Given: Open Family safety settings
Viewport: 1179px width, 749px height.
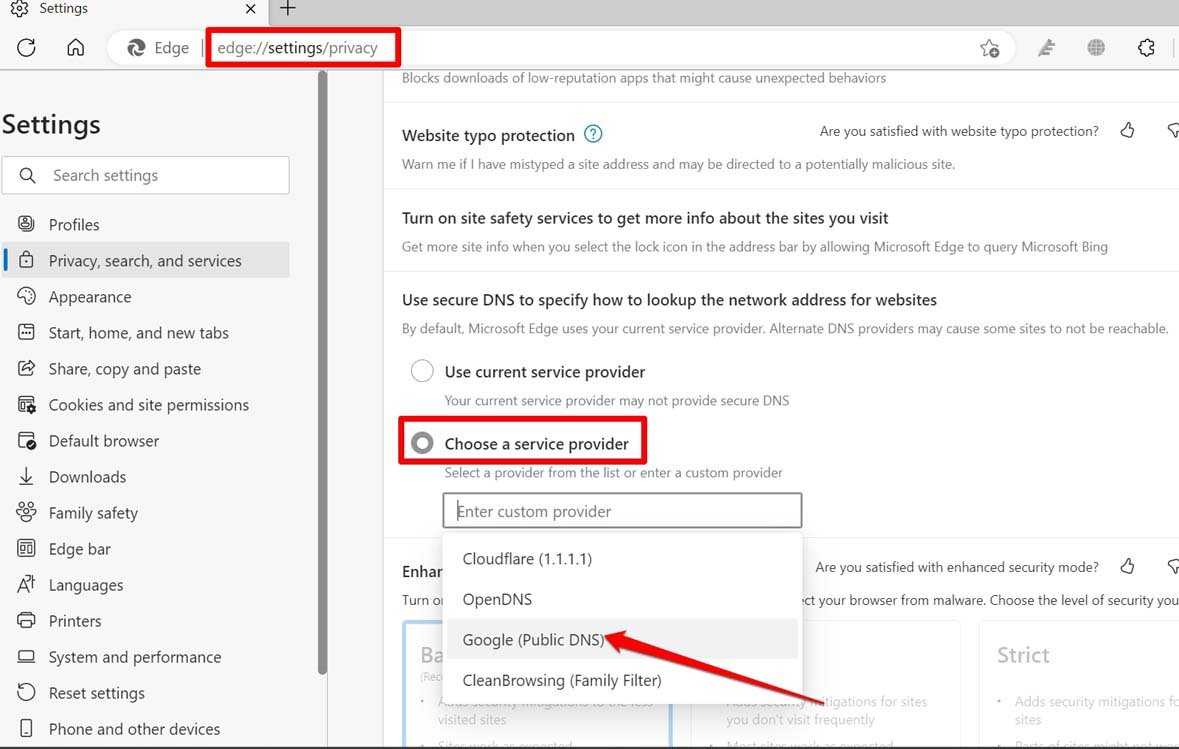Looking at the screenshot, I should tap(146, 513).
